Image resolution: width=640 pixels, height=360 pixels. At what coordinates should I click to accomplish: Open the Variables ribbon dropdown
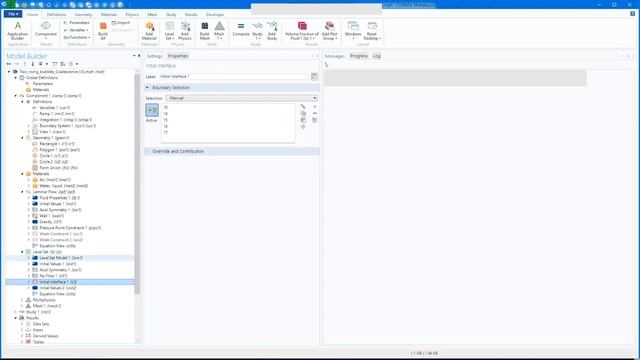pos(76,30)
